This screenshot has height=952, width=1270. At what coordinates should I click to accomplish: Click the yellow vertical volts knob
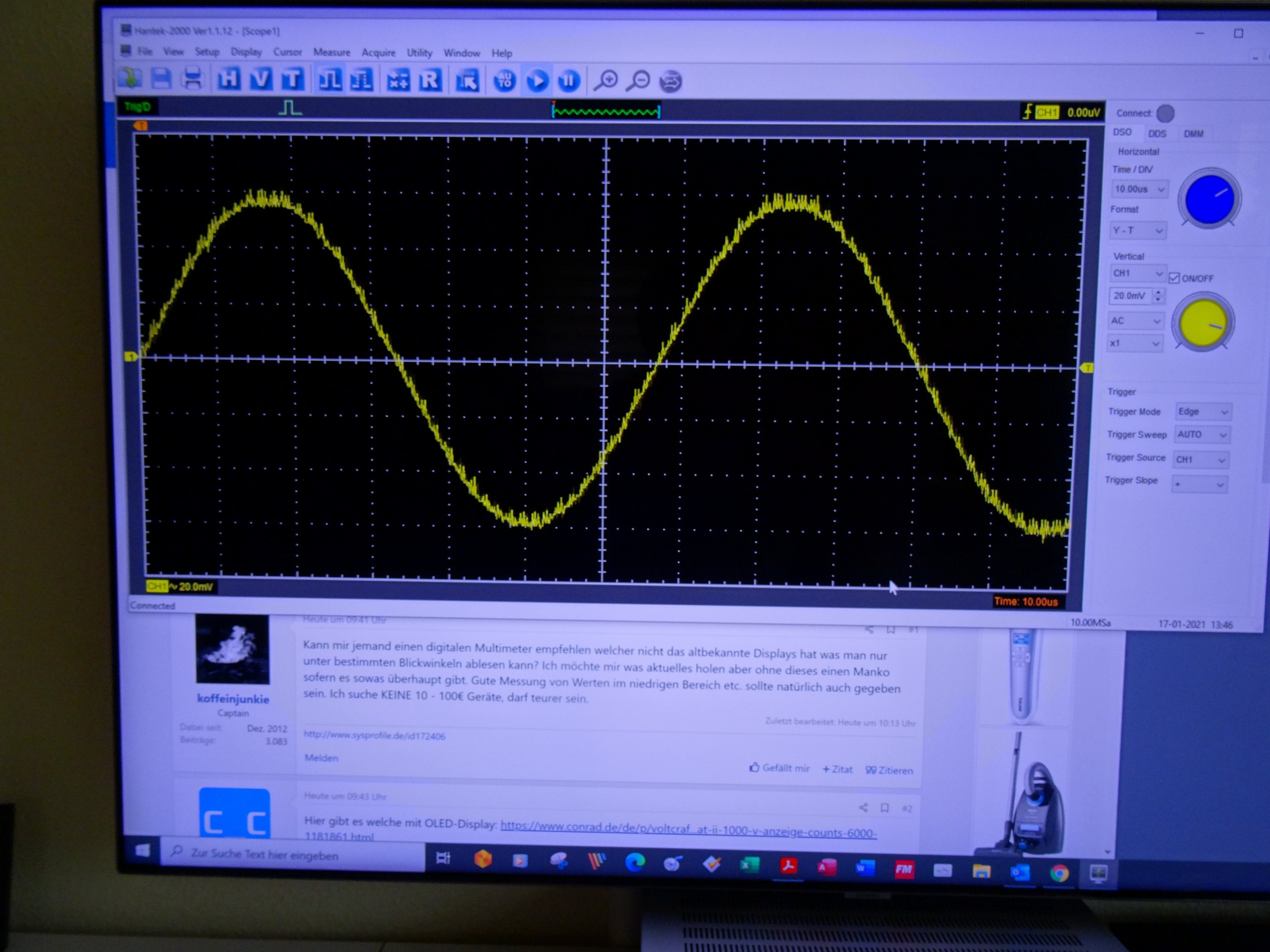[x=1202, y=323]
